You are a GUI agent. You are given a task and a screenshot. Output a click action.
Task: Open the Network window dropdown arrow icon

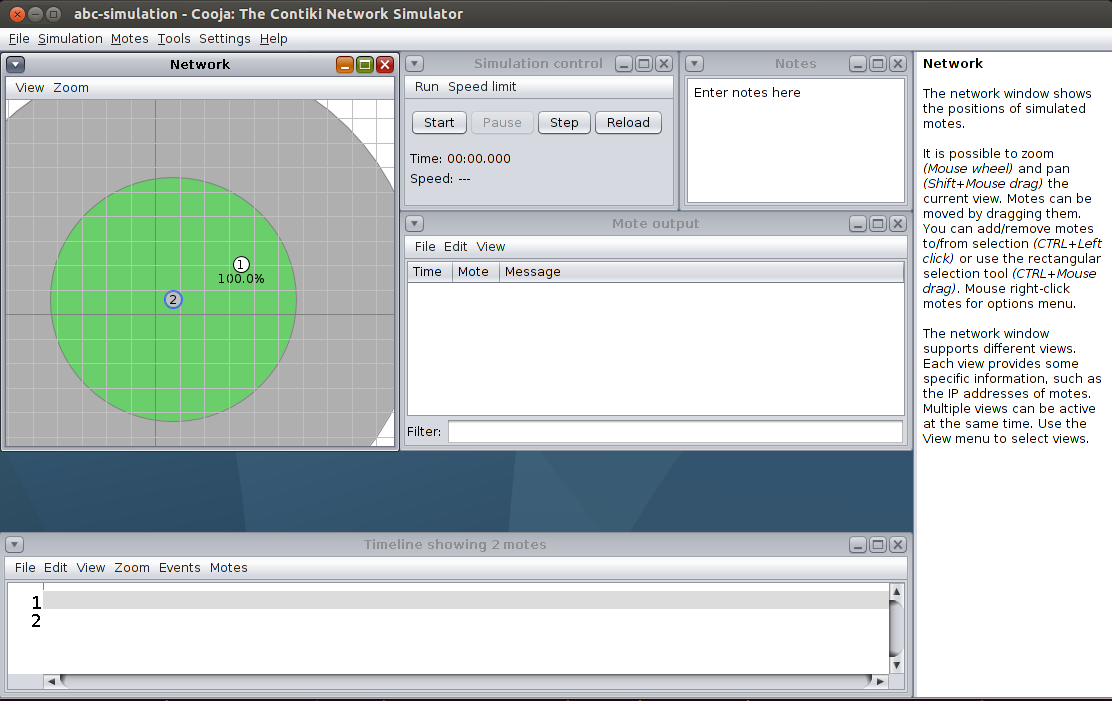pos(16,65)
